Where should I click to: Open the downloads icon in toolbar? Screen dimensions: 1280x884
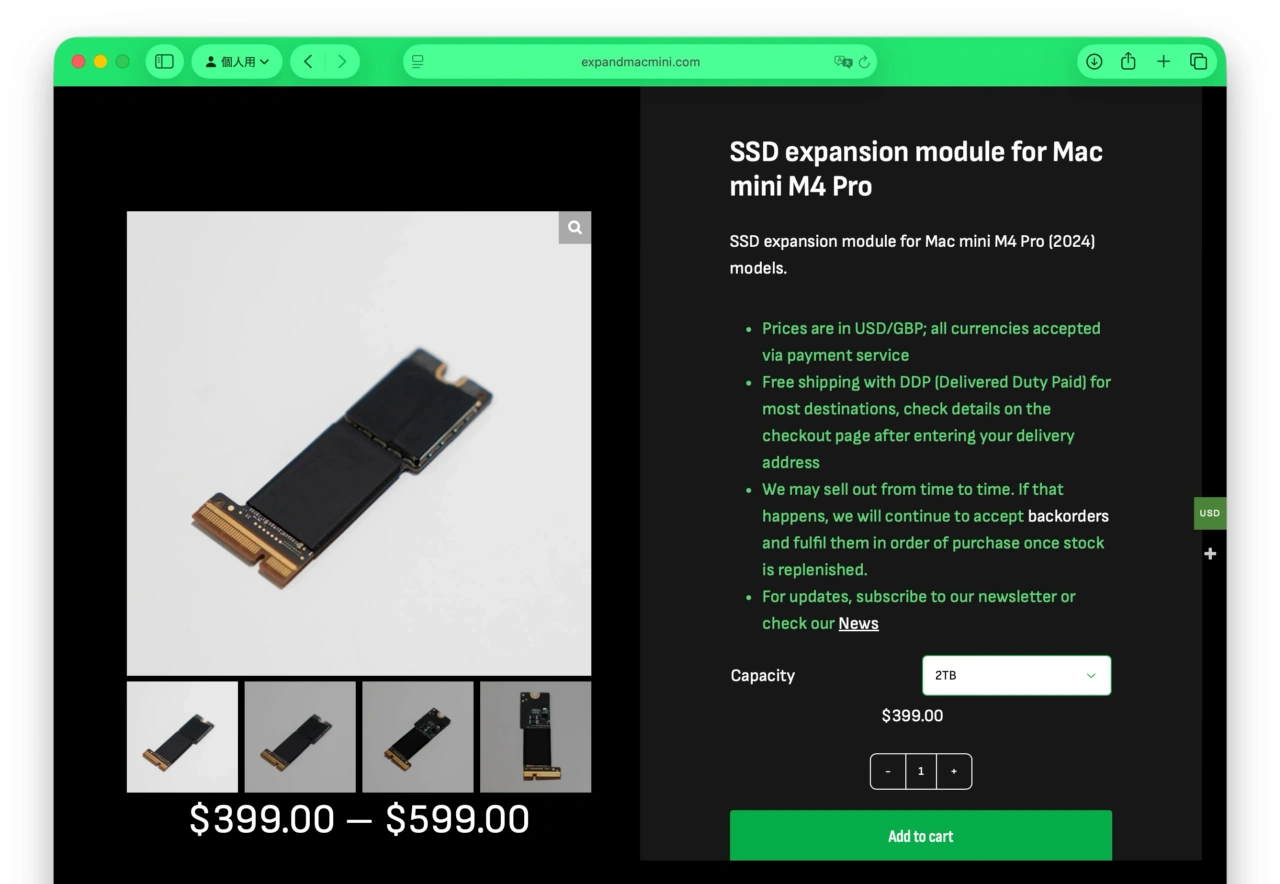[1094, 61]
